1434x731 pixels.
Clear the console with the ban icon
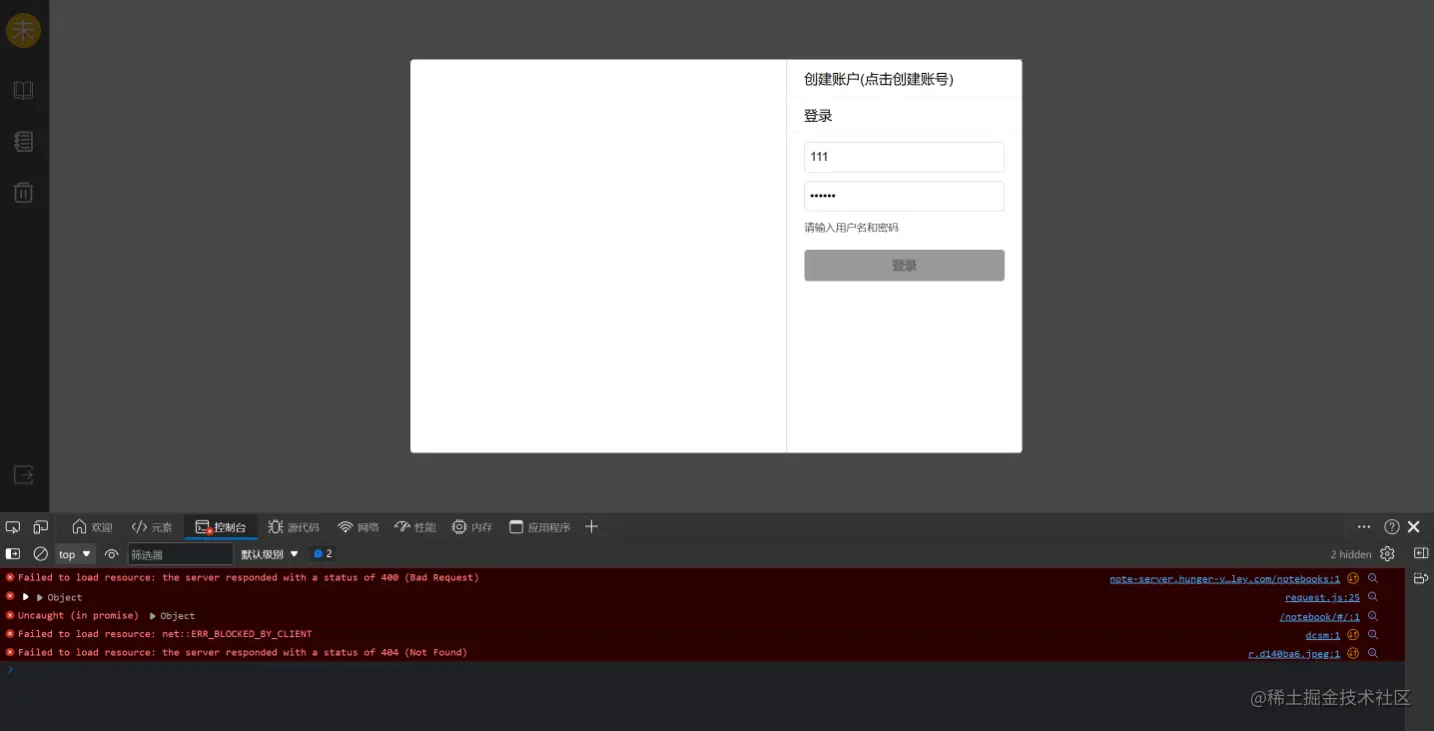40,554
